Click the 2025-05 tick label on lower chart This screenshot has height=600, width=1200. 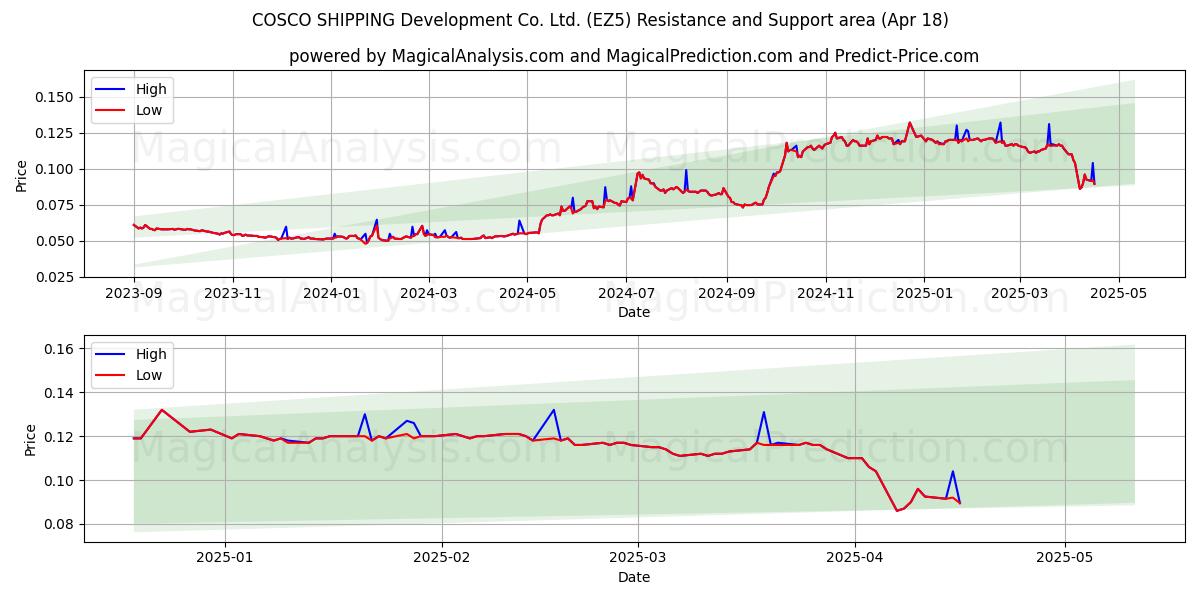tap(1065, 559)
